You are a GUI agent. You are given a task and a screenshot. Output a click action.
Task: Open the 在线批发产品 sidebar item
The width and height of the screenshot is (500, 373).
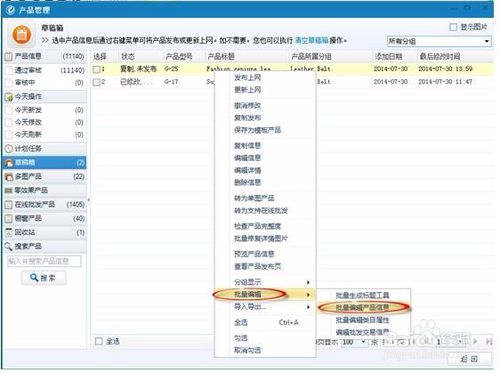[x=45, y=205]
